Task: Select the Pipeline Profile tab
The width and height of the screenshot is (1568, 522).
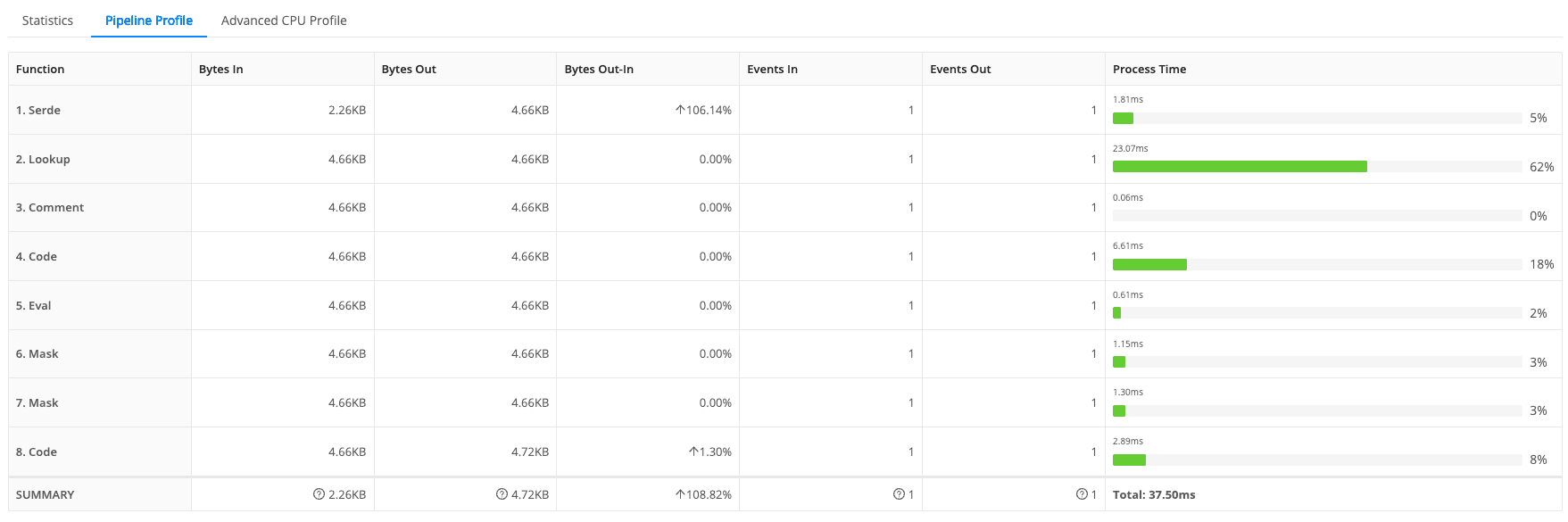Action: coord(149,21)
